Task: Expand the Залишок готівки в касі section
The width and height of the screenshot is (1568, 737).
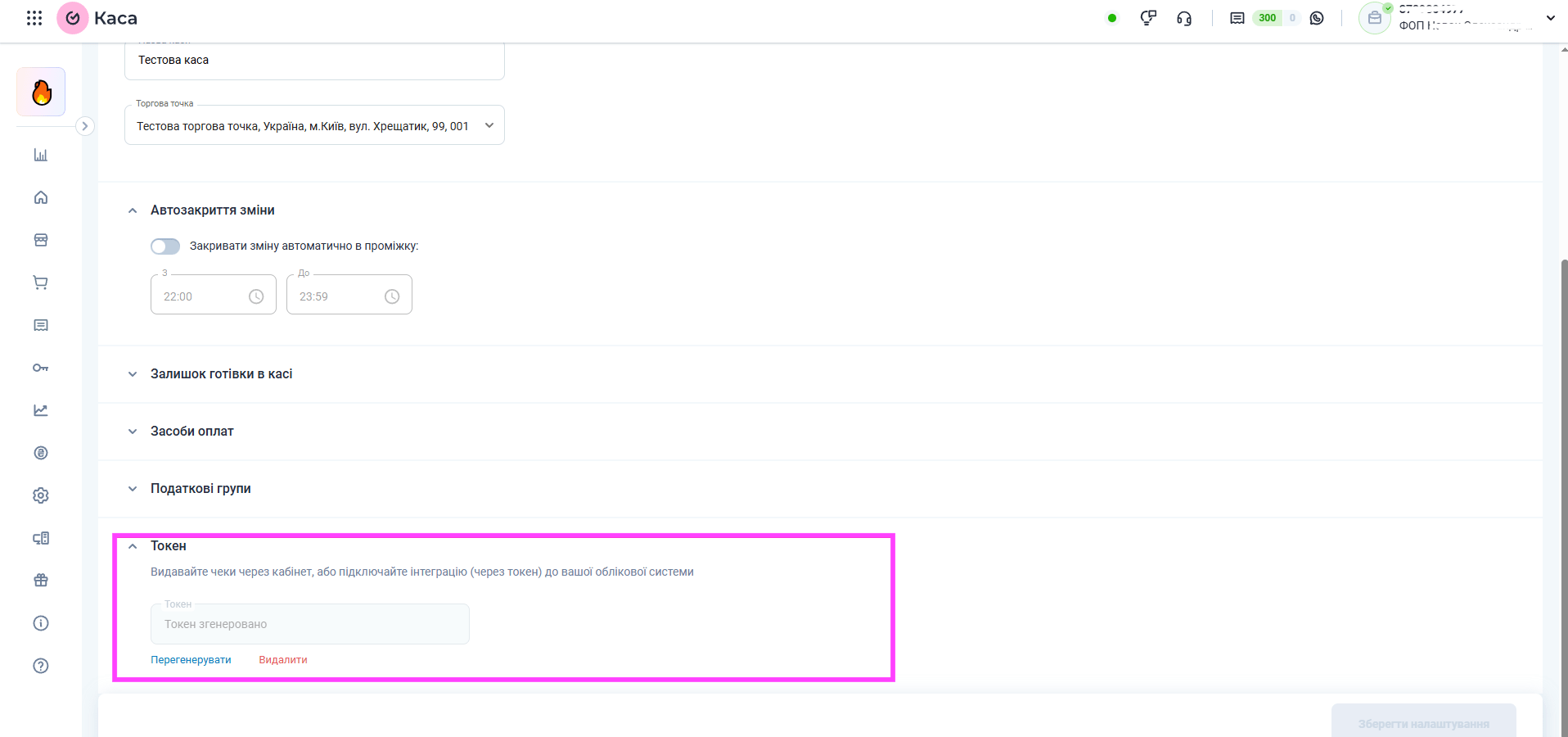Action: point(221,374)
